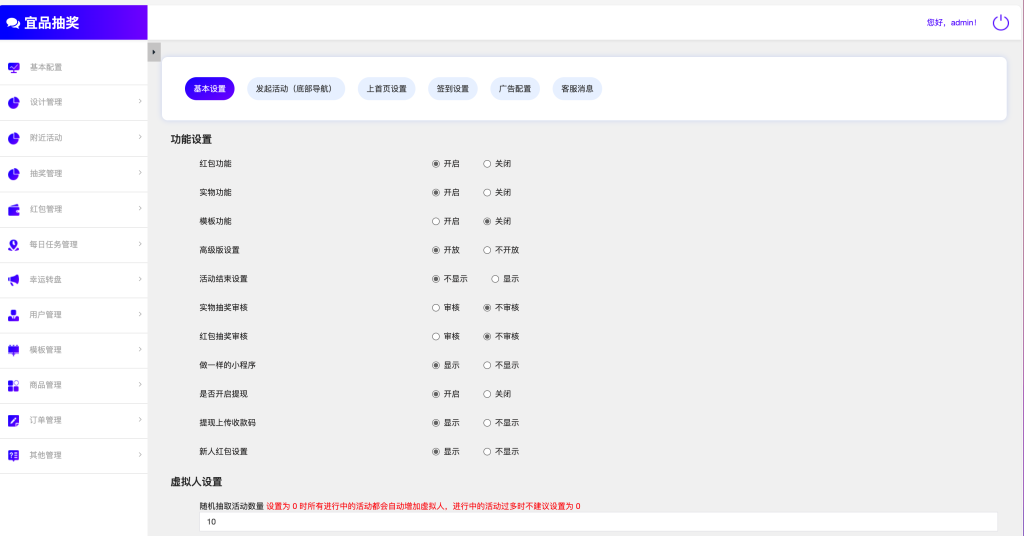1024x536 pixels.
Task: Select 显示 for 活动结束设置
Action: (x=495, y=279)
